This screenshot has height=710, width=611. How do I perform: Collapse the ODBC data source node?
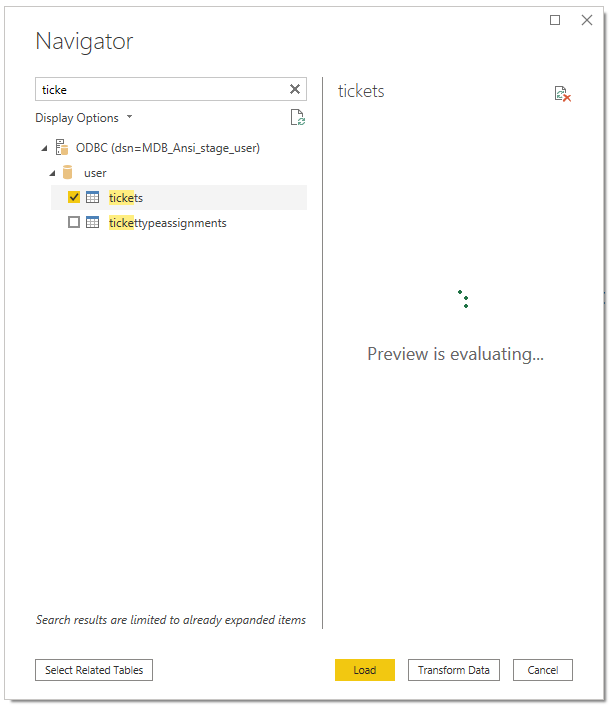[x=44, y=148]
